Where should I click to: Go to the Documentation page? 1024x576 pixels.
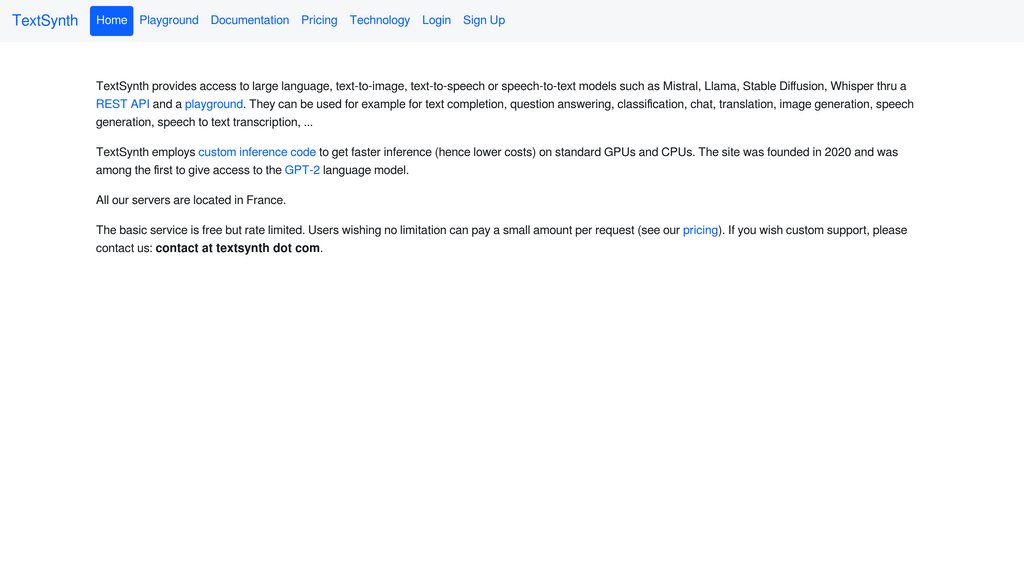(x=250, y=21)
